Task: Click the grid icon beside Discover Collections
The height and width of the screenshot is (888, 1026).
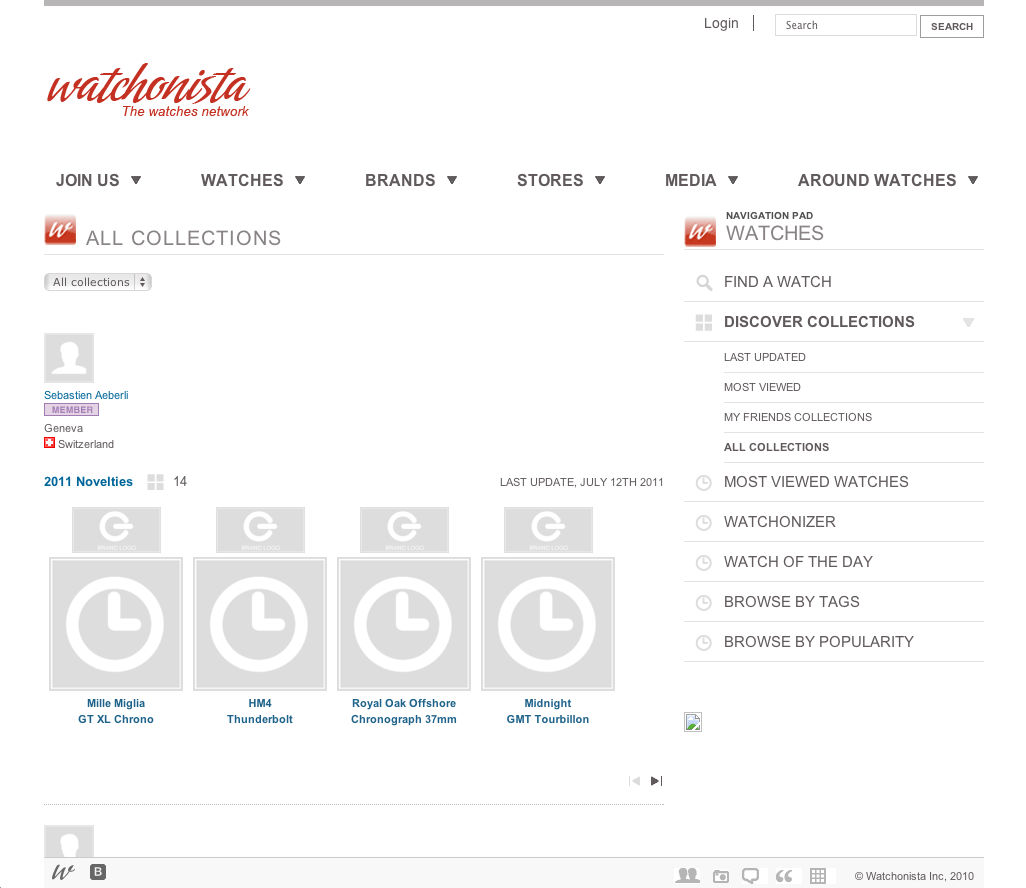Action: tap(704, 323)
